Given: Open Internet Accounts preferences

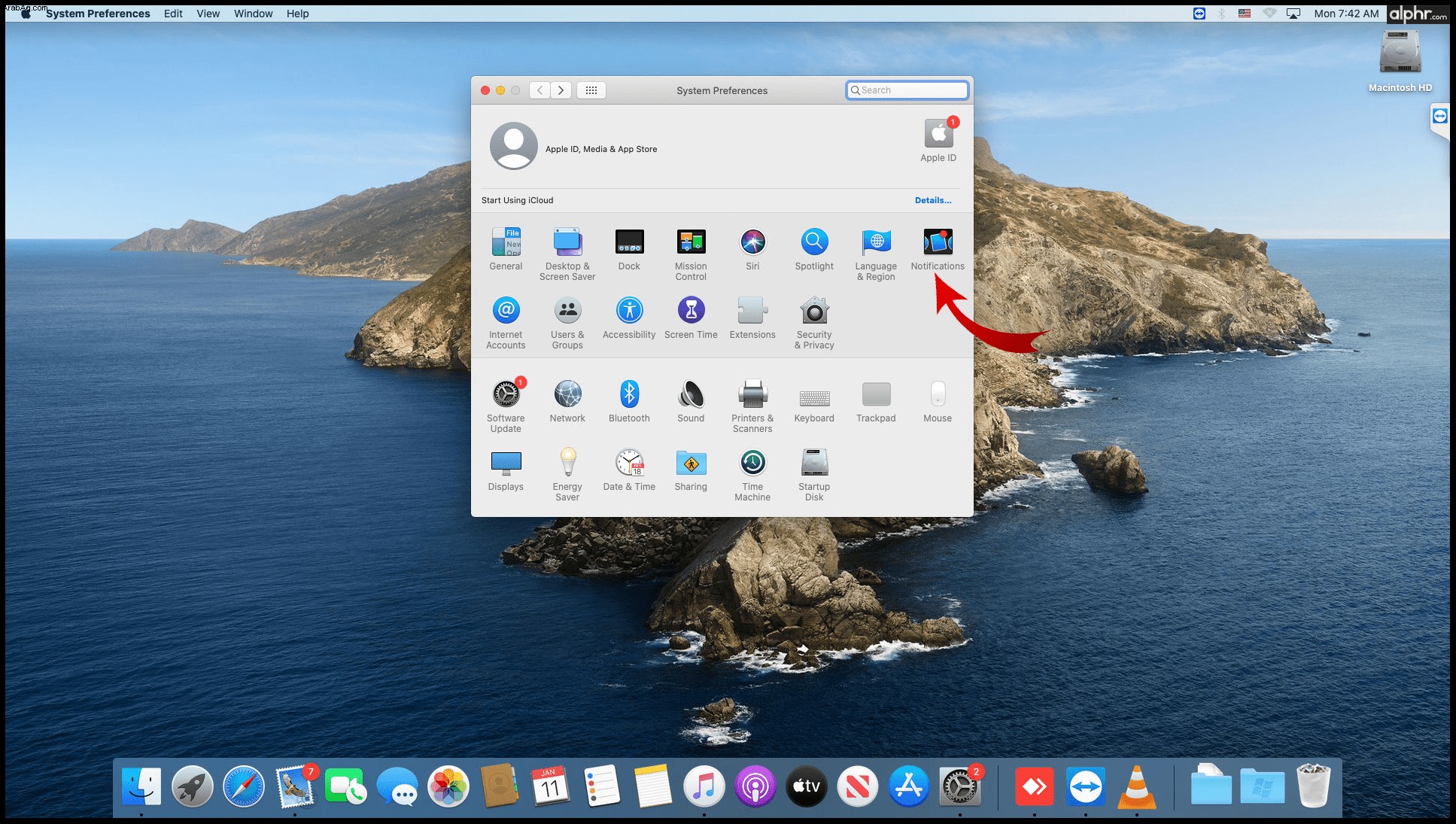Looking at the screenshot, I should point(506,323).
